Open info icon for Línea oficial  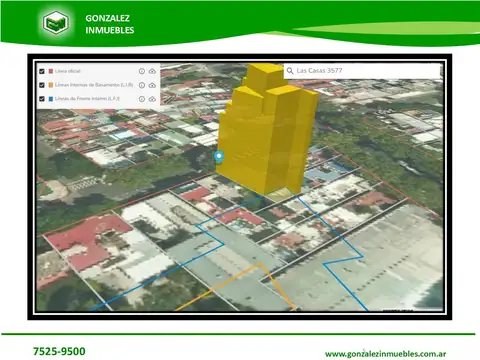(142, 71)
